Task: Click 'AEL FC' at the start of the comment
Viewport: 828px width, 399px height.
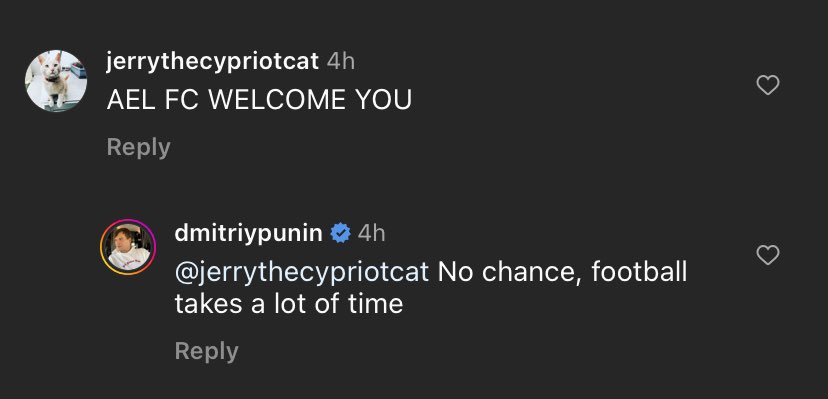Action: [153, 100]
